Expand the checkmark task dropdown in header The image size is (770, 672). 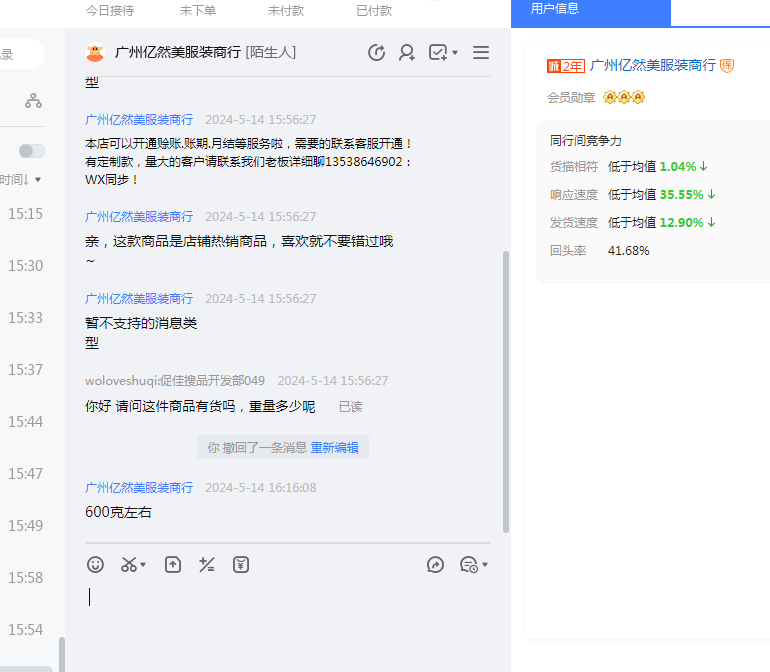(x=455, y=53)
